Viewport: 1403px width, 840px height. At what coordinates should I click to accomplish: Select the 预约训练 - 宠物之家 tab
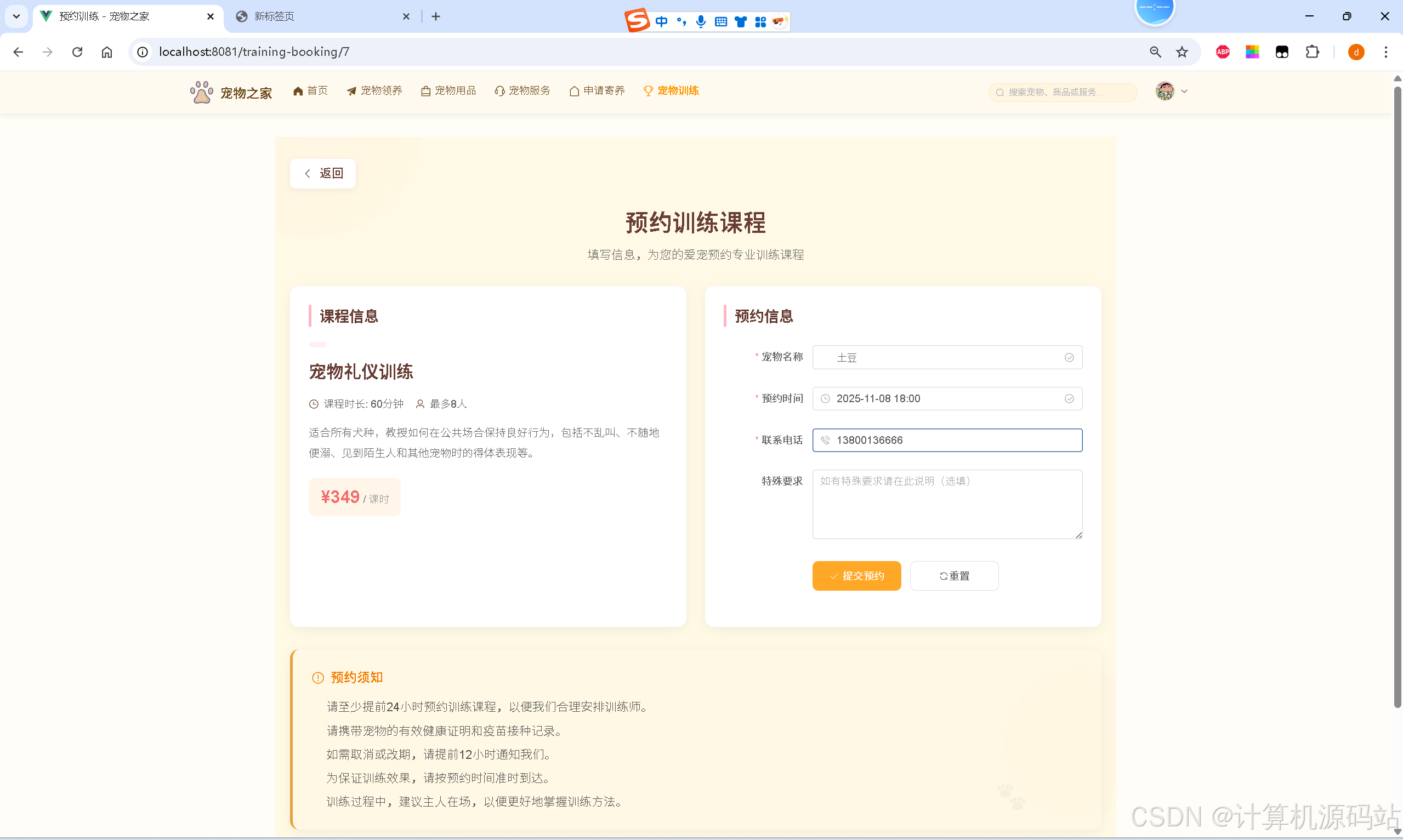point(127,16)
